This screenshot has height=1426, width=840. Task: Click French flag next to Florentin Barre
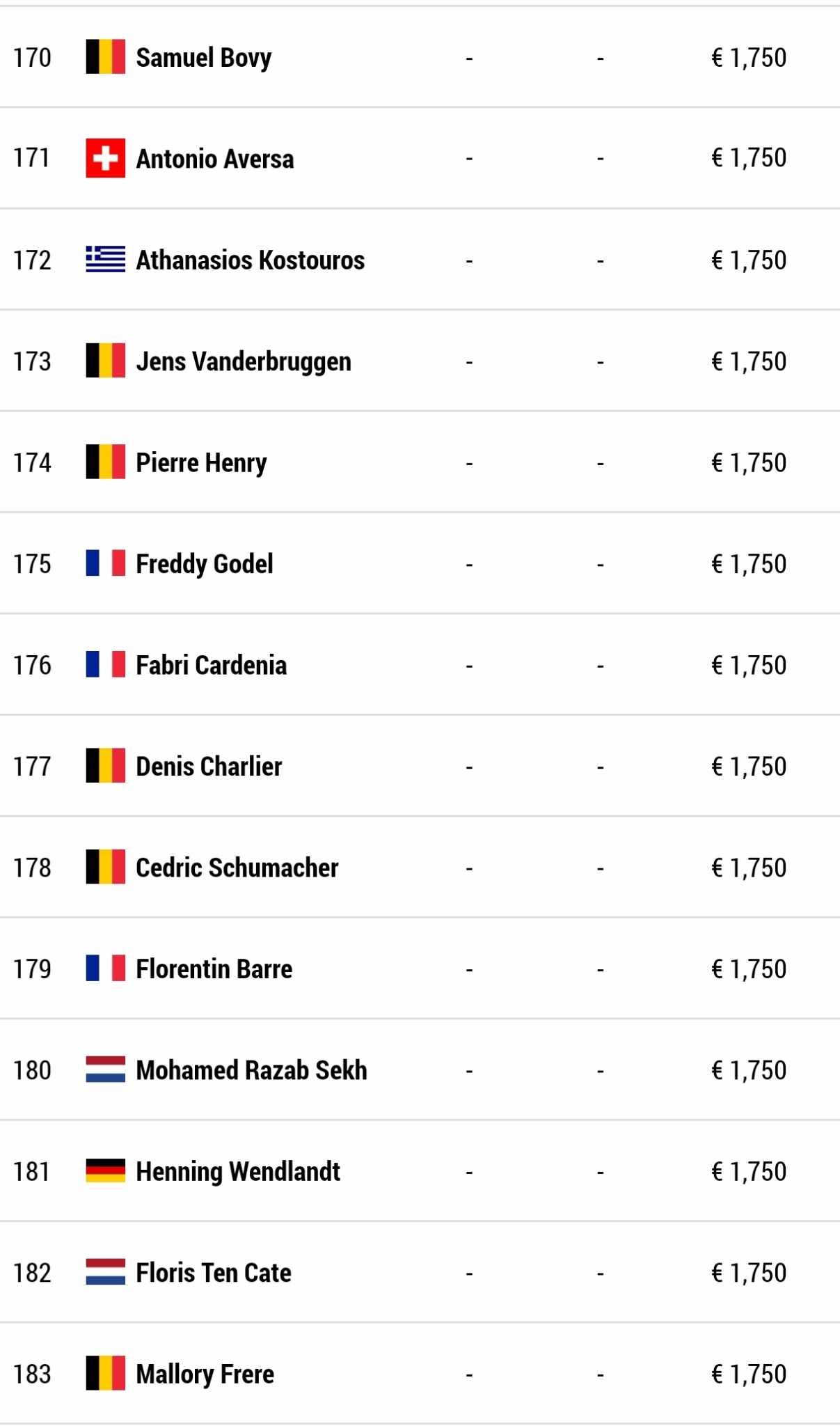pyautogui.click(x=106, y=969)
